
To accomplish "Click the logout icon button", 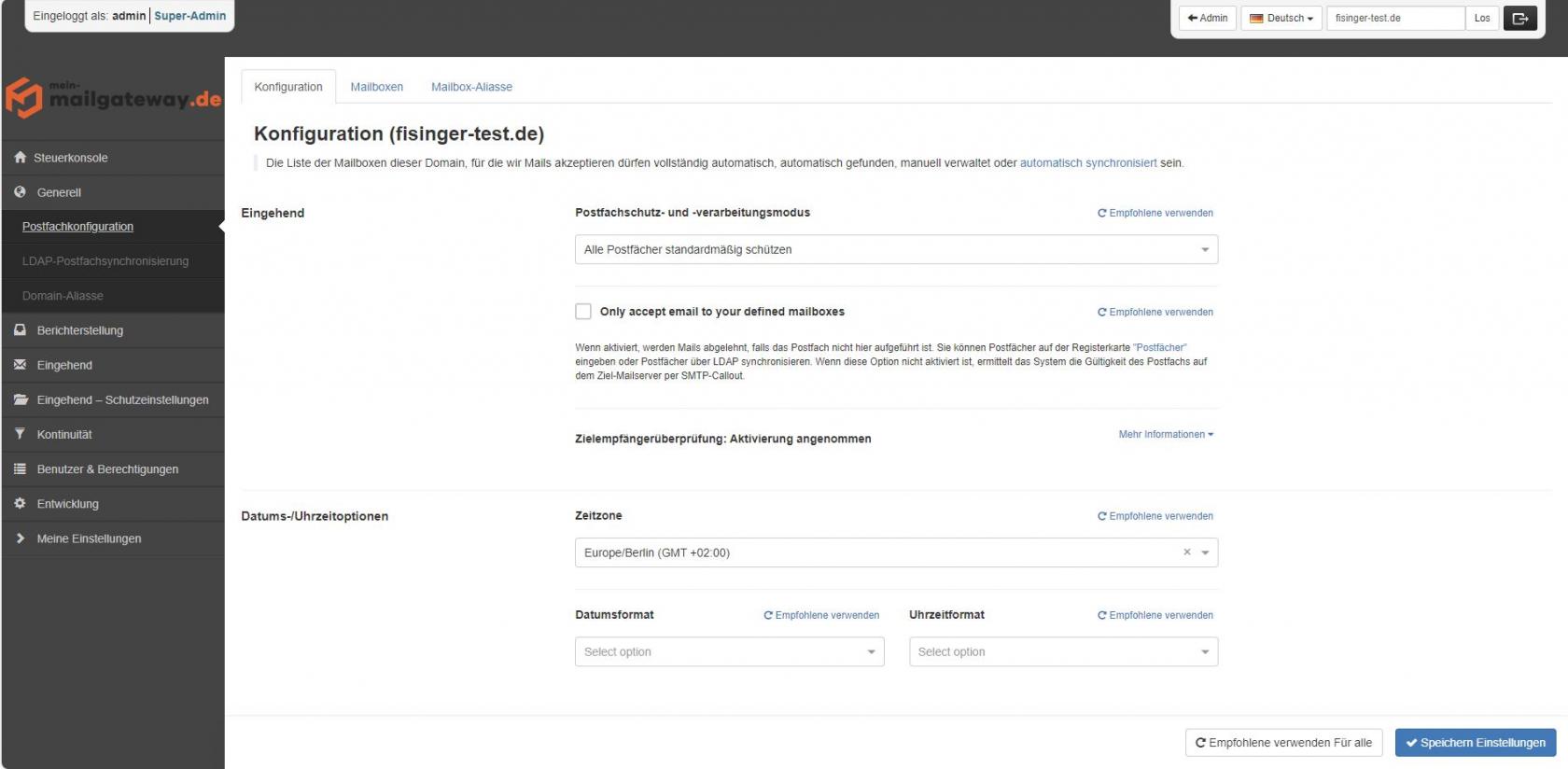I will (1519, 18).
